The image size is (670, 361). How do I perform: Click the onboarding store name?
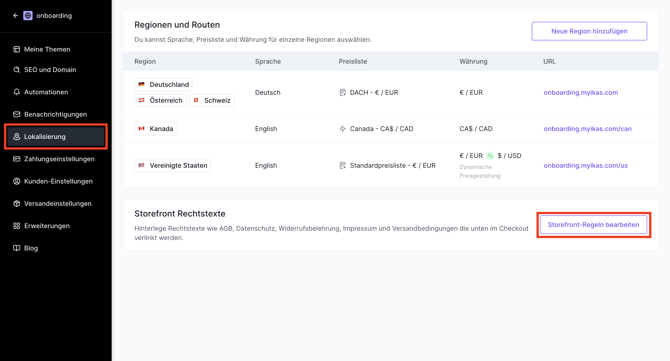tap(54, 16)
